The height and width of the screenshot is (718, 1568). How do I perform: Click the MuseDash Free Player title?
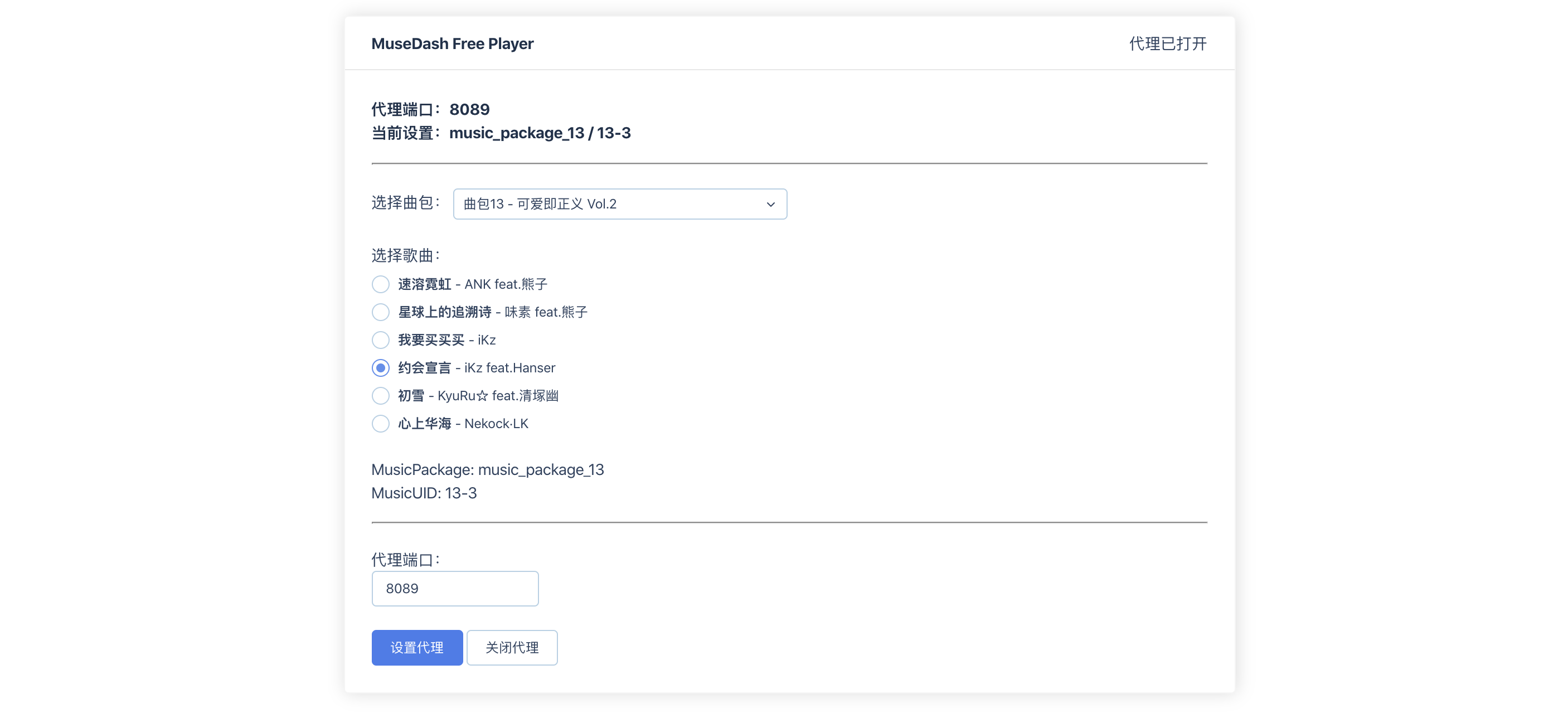[452, 44]
